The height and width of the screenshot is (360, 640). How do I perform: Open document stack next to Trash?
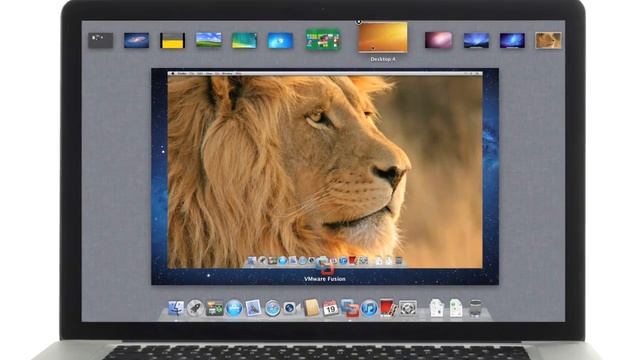(456, 308)
